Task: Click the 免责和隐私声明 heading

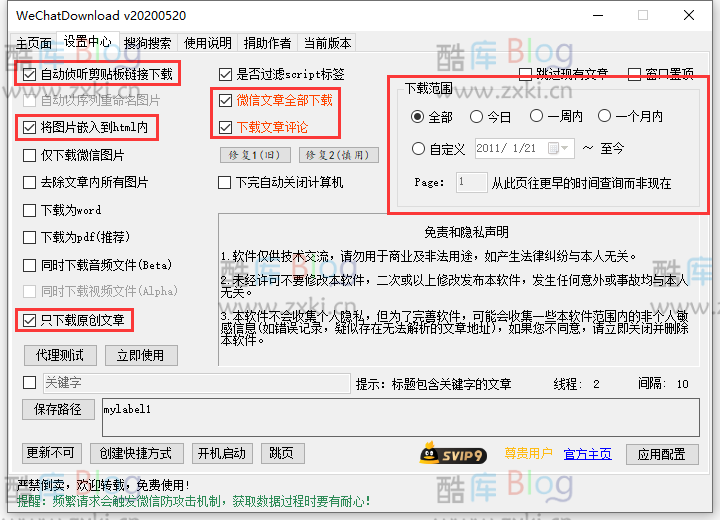Action: [466, 232]
